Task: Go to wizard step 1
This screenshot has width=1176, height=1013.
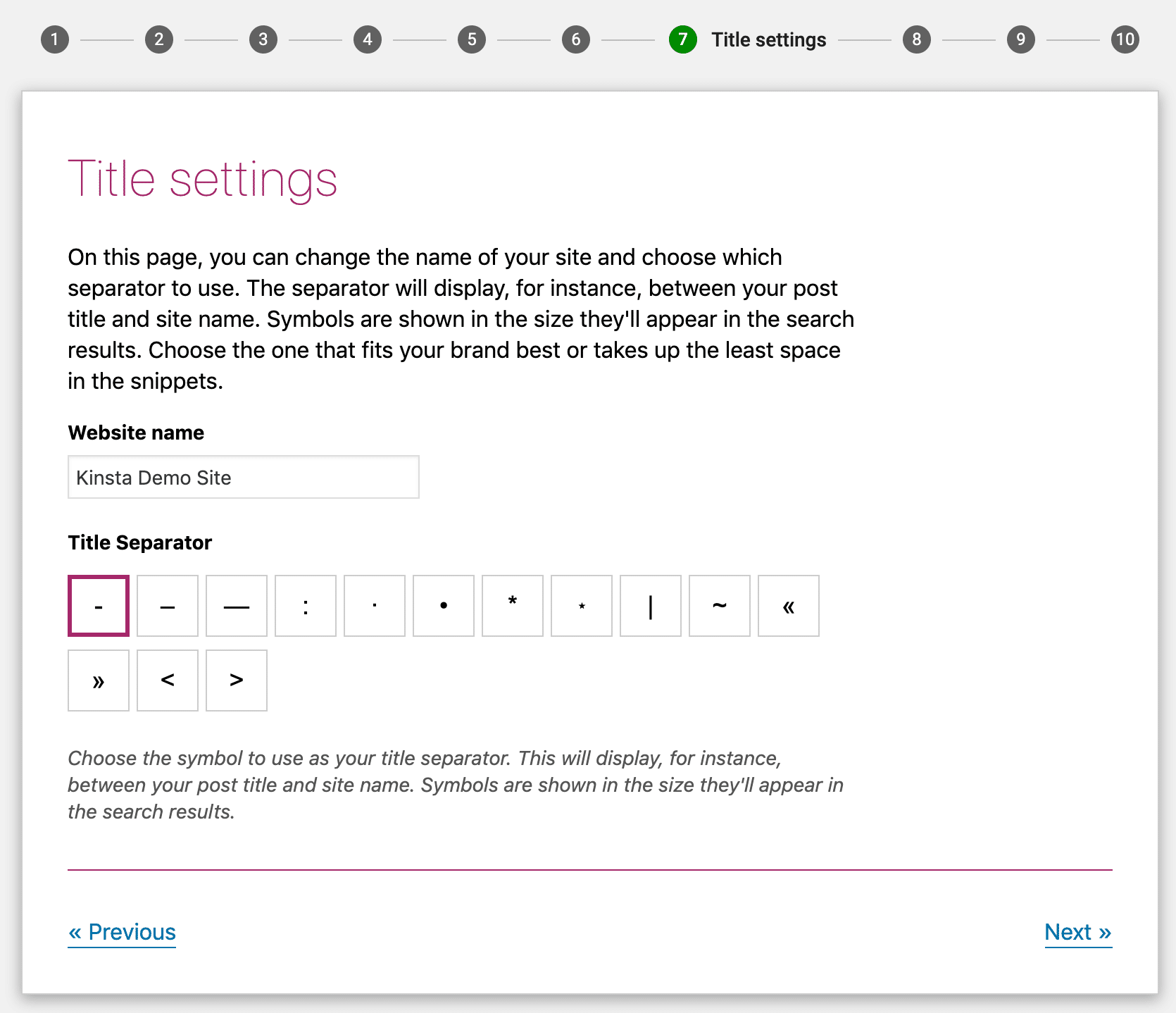Action: pos(55,39)
